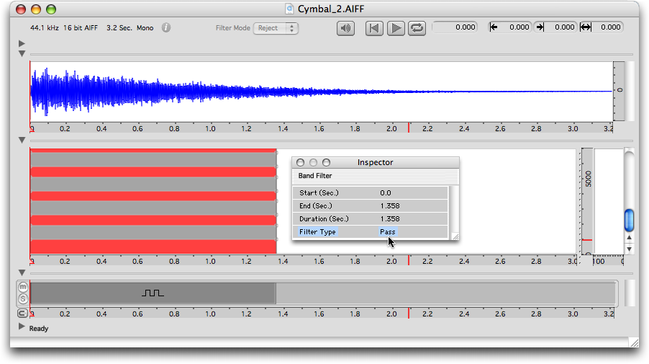The height and width of the screenshot is (364, 649).
Task: Click the vertical scrollbar up arrow
Action: [x=629, y=238]
